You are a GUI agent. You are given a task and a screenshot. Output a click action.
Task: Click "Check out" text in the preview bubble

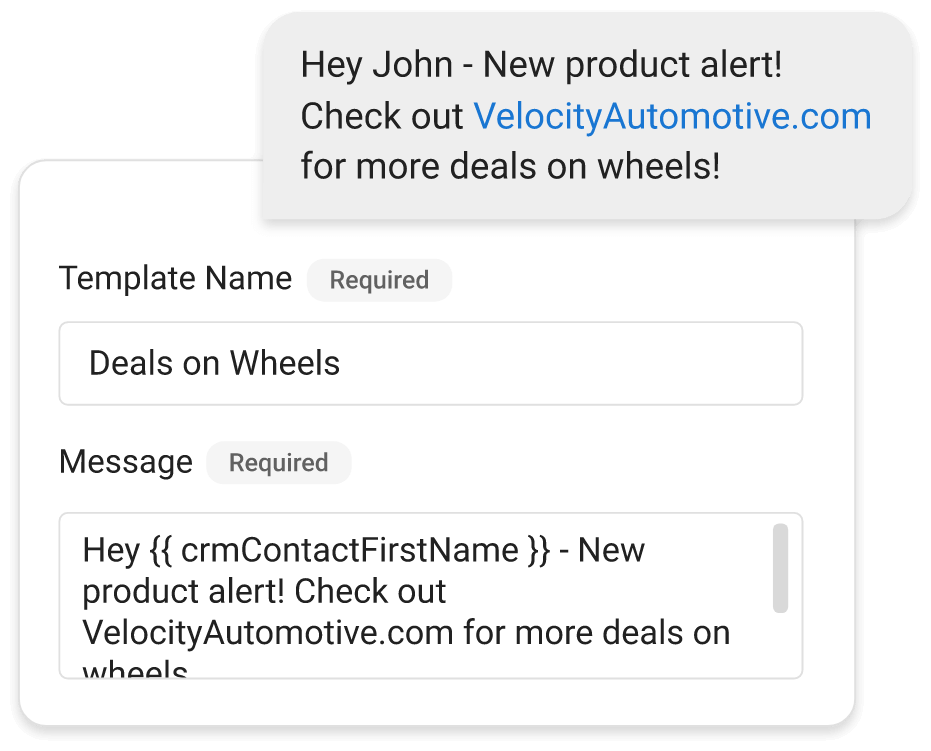pos(382,117)
